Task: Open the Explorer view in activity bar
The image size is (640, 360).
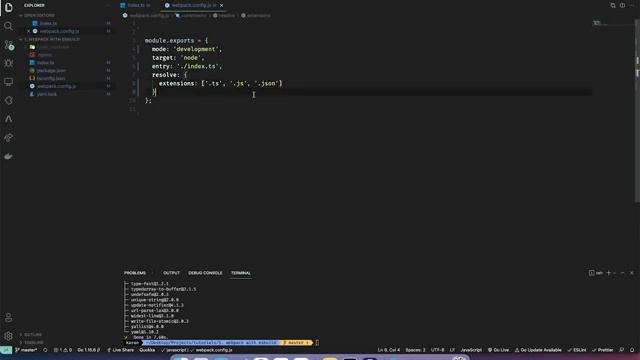Action: (9, 7)
